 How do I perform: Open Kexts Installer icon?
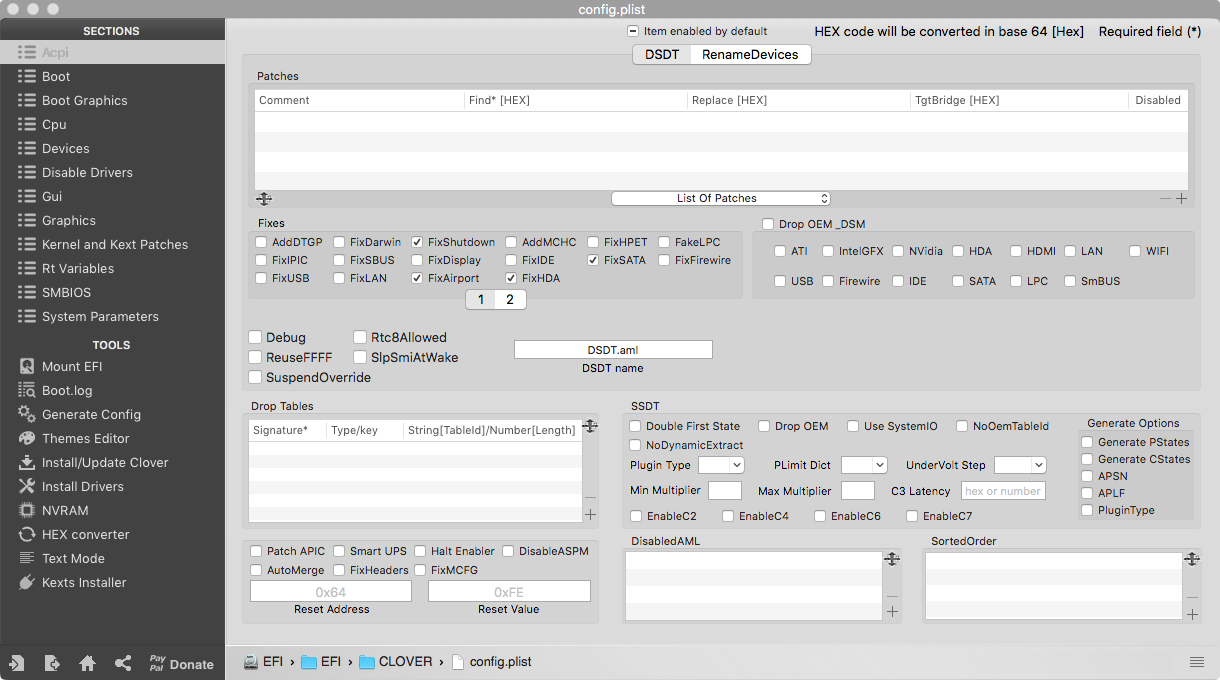click(26, 582)
